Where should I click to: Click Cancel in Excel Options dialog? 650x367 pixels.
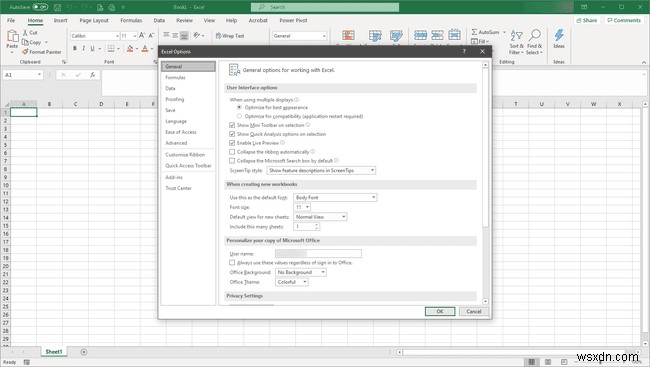coord(474,311)
